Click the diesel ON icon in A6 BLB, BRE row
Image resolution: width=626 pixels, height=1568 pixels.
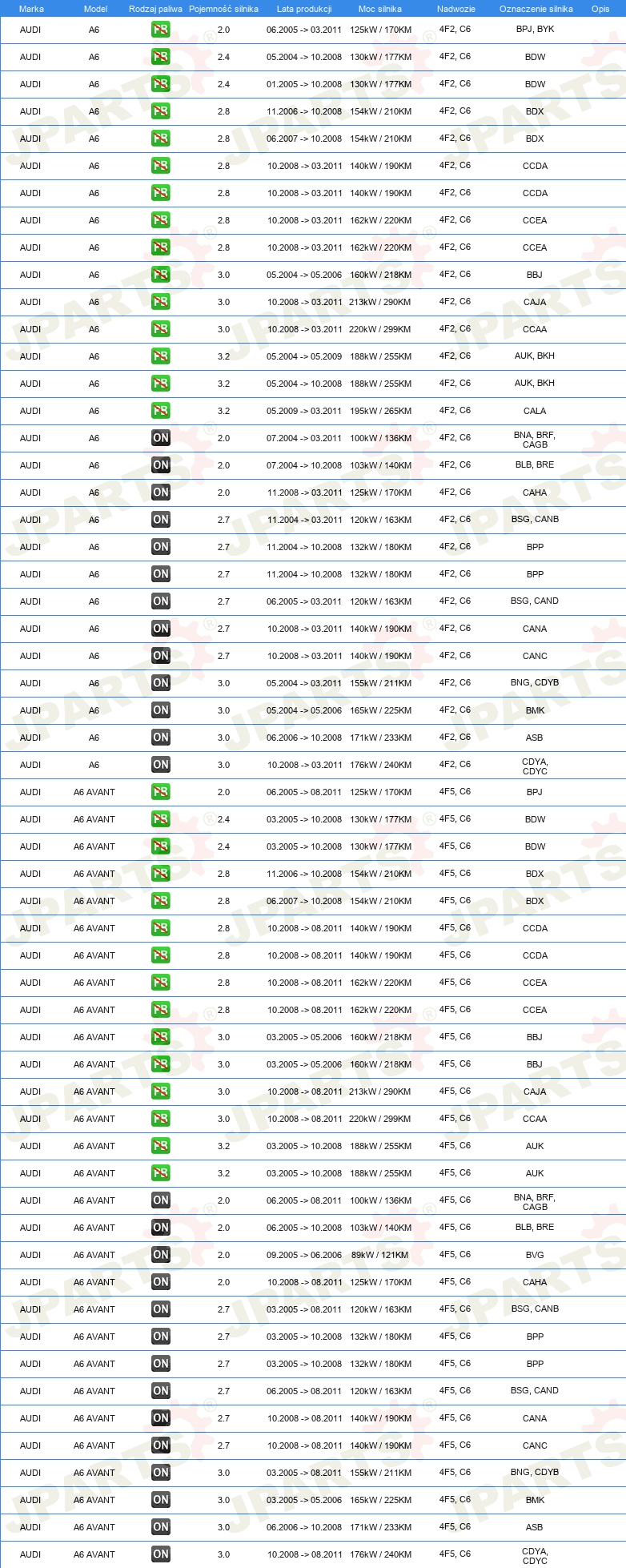pos(161,465)
